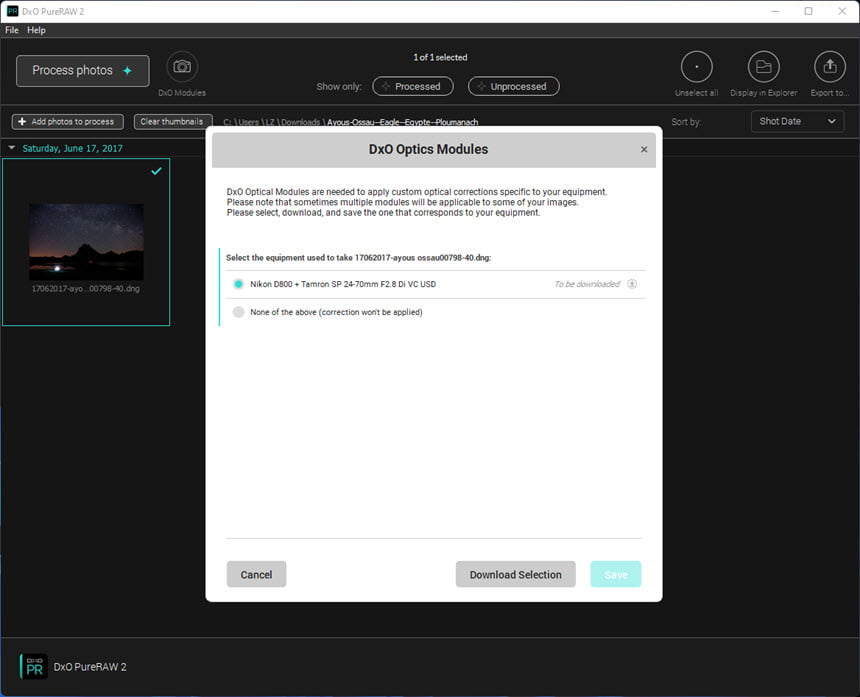Click the Export to upload icon
The width and height of the screenshot is (860, 697).
[x=830, y=67]
